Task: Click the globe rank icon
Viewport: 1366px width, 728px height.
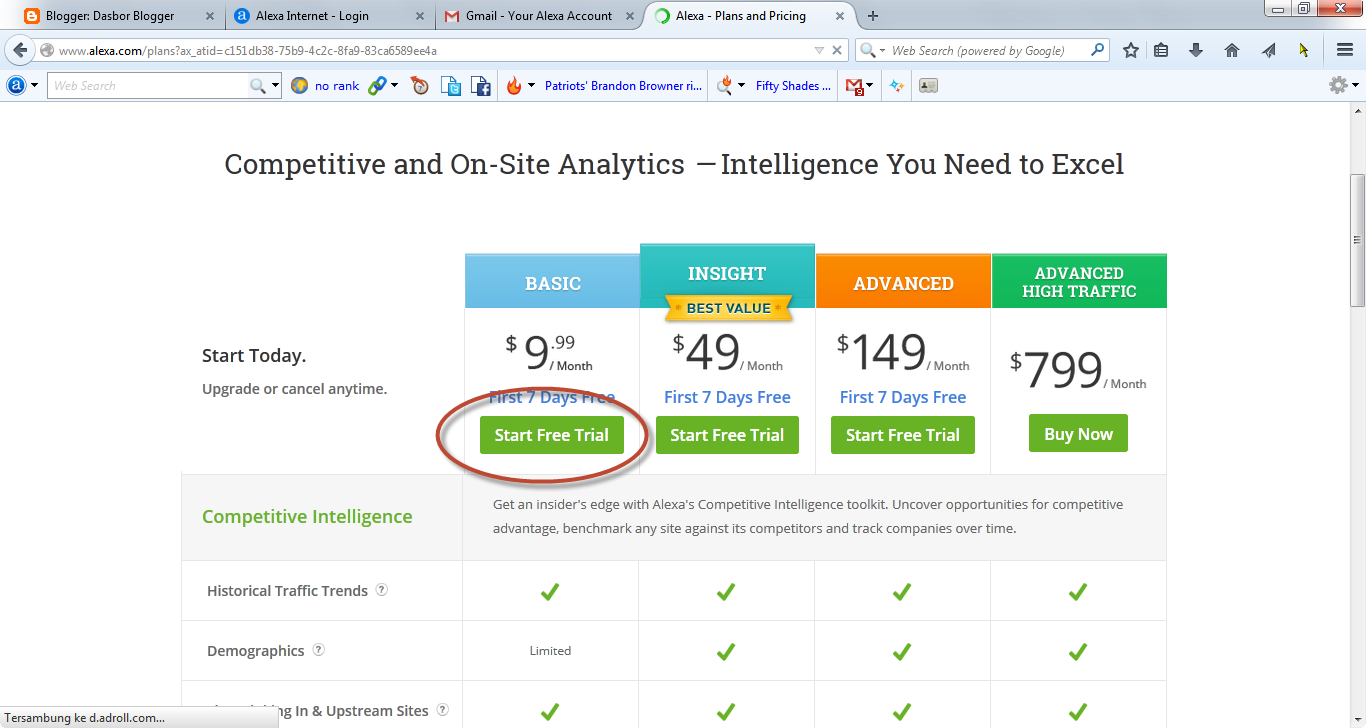Action: click(299, 86)
